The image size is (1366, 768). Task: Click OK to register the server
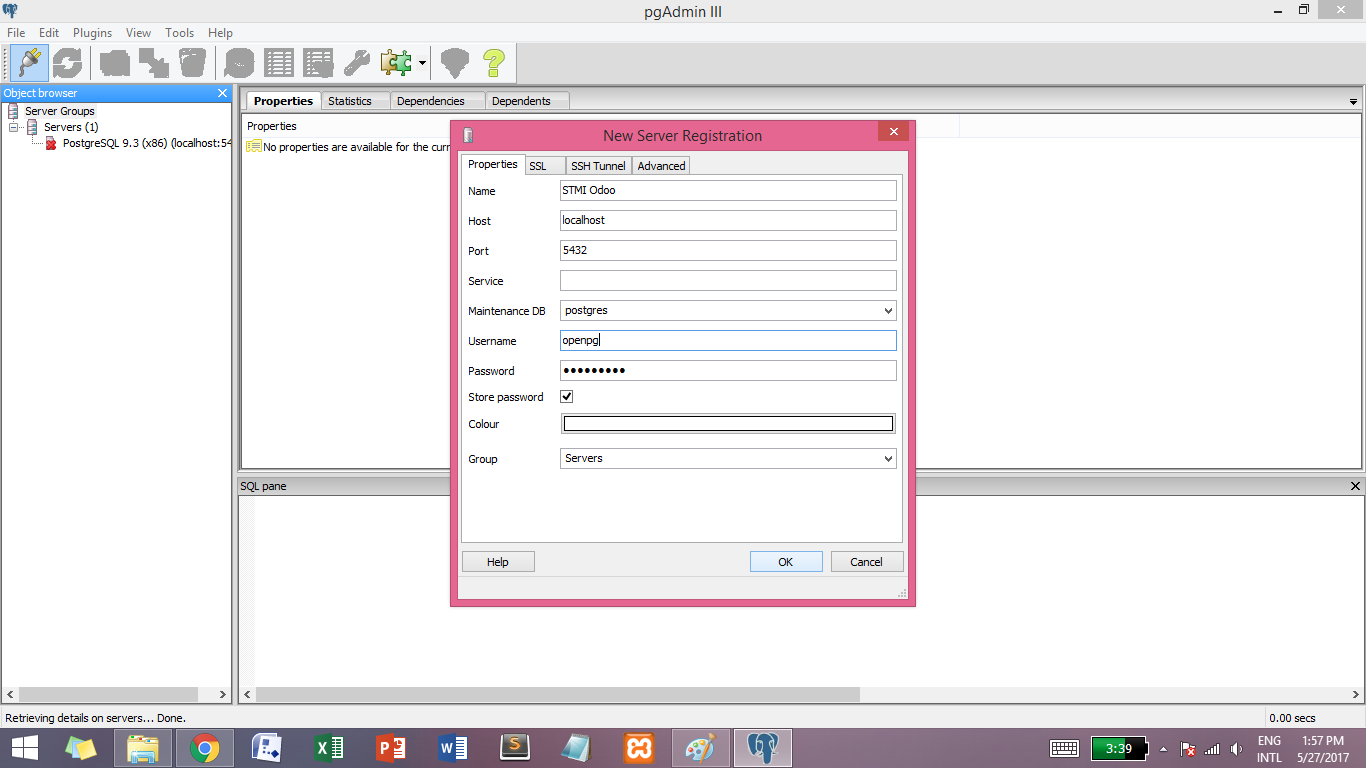(786, 562)
